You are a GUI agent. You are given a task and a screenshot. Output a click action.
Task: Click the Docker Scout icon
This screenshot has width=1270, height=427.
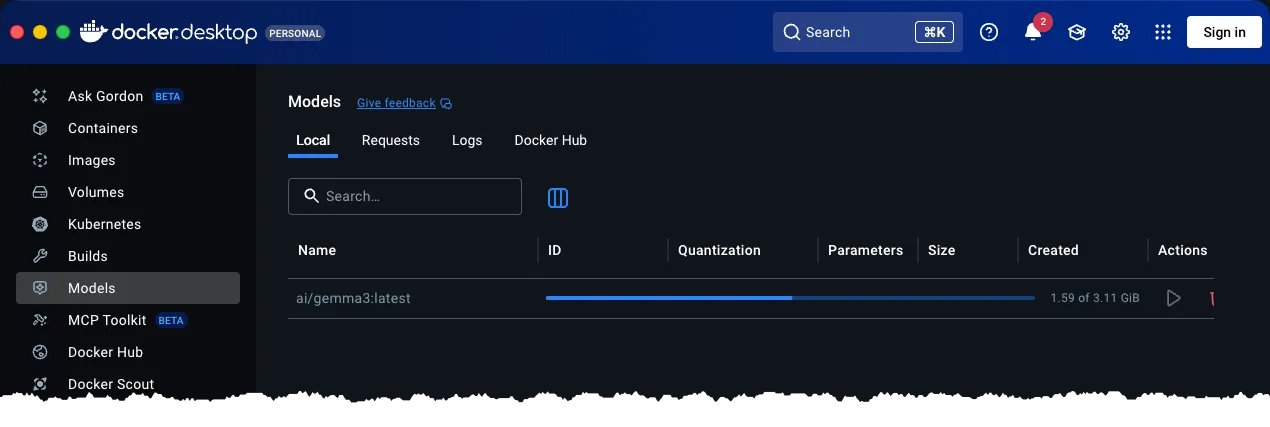[x=40, y=384]
